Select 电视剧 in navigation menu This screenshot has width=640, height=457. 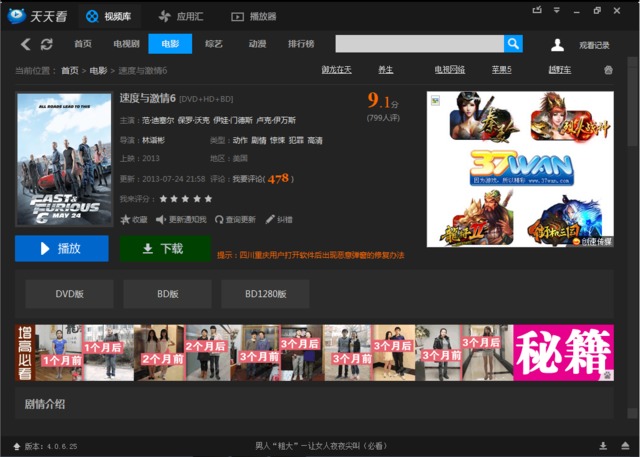pos(126,44)
